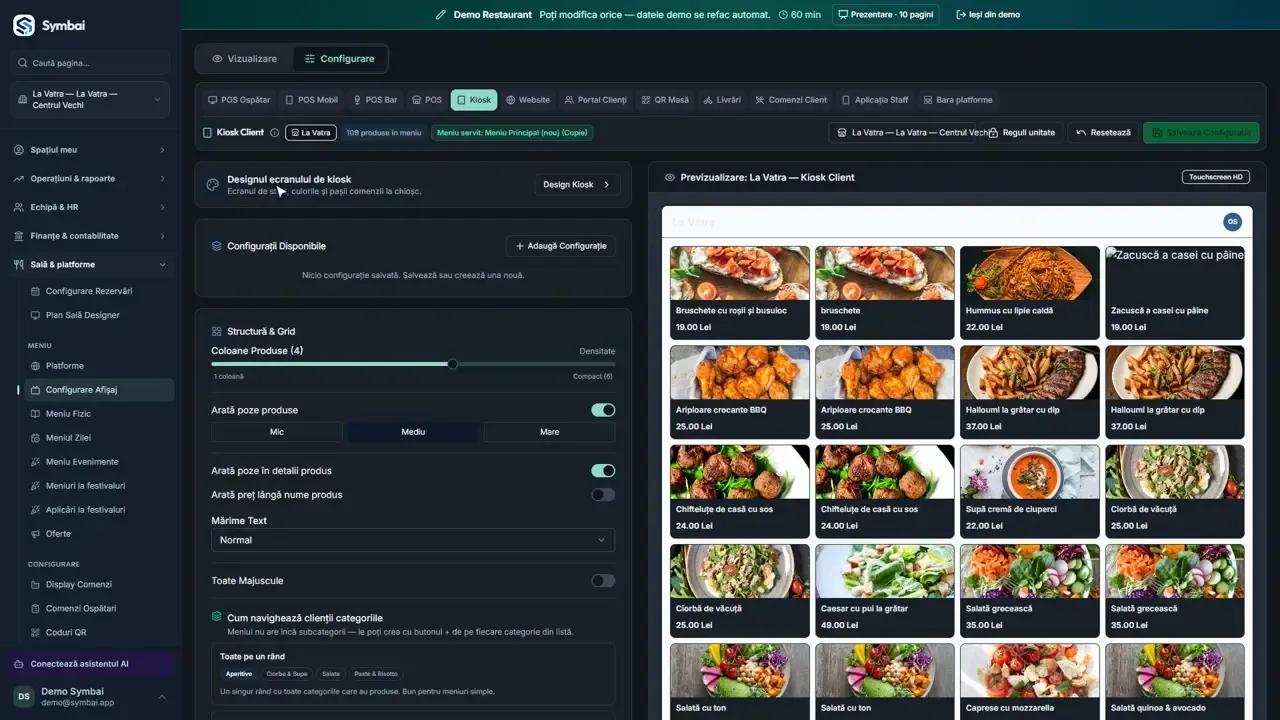Click Adaugă Configurație button
The image size is (1280, 720).
[x=560, y=246]
